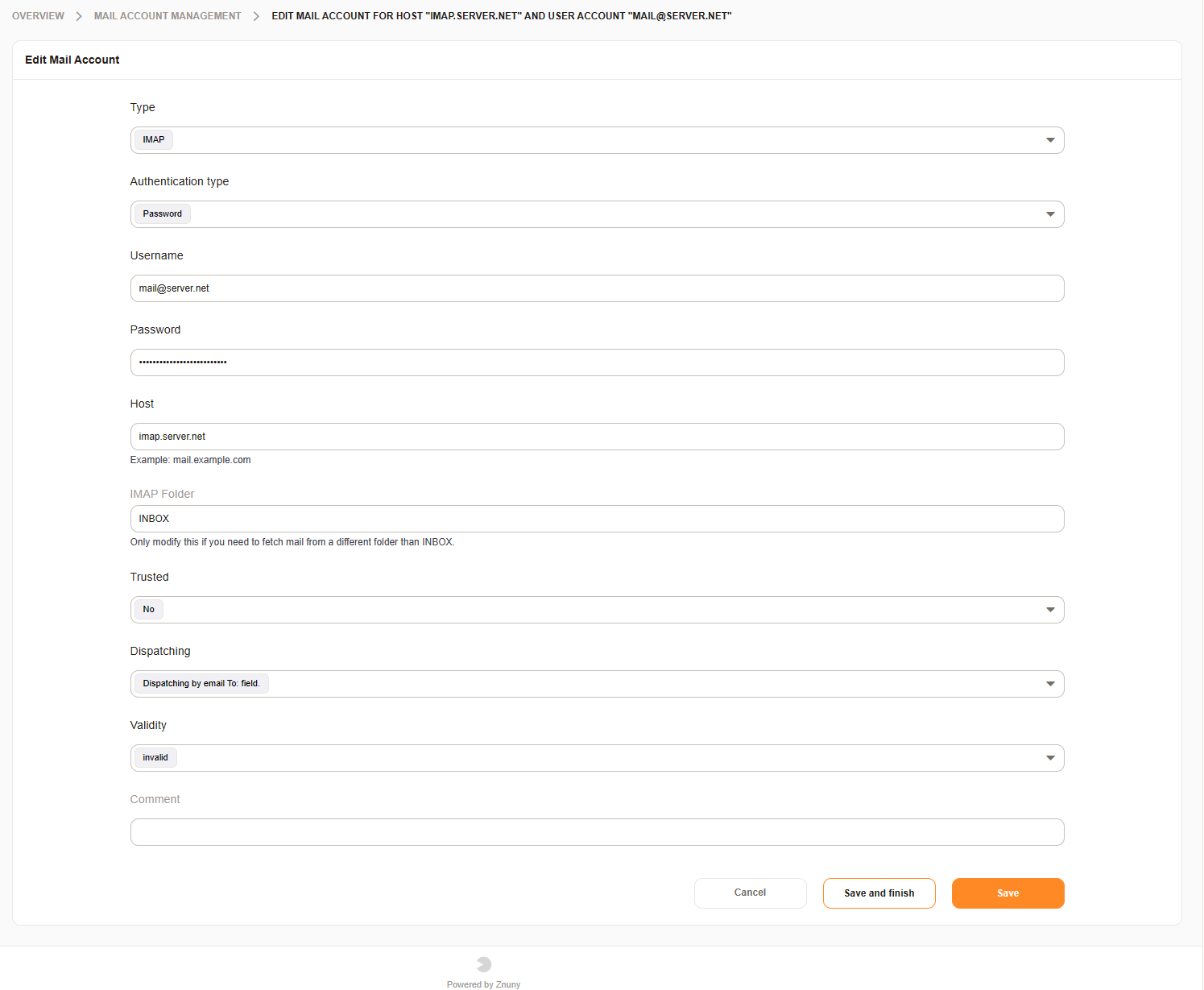Open the Validity dropdown showing invalid
This screenshot has width=1204, height=990.
tap(596, 757)
